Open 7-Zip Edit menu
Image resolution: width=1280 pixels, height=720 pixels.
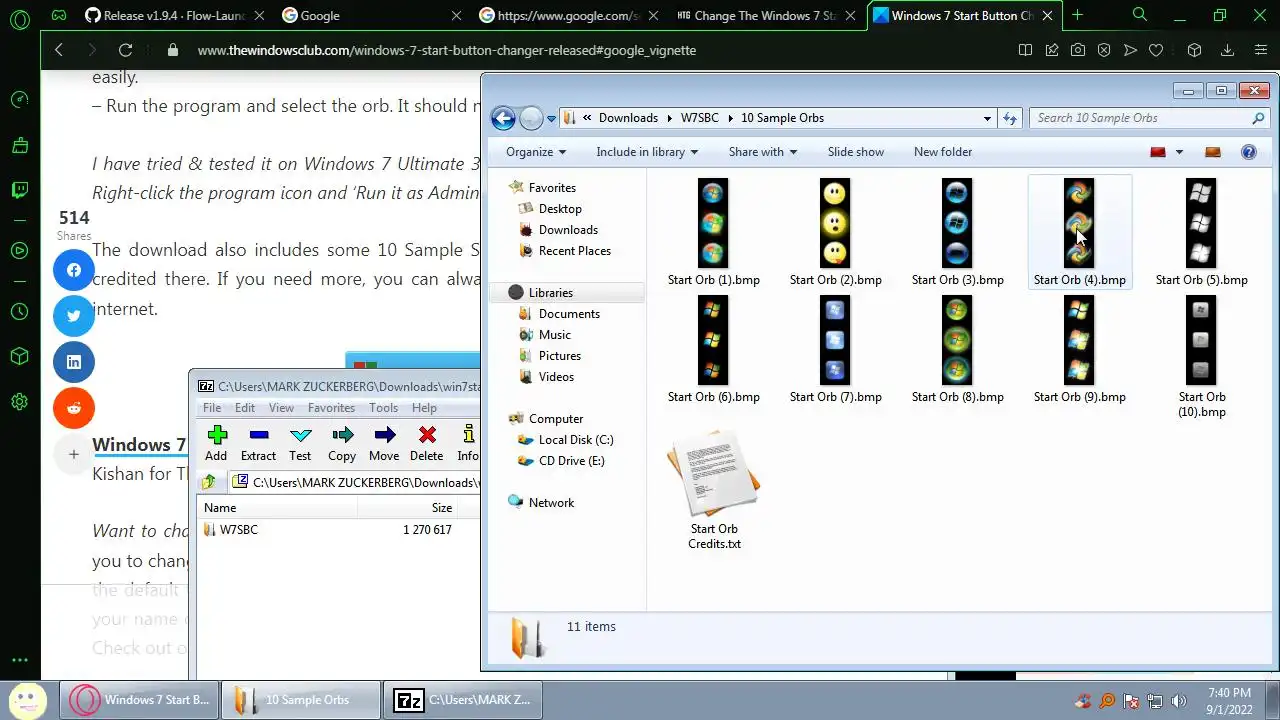(x=245, y=408)
